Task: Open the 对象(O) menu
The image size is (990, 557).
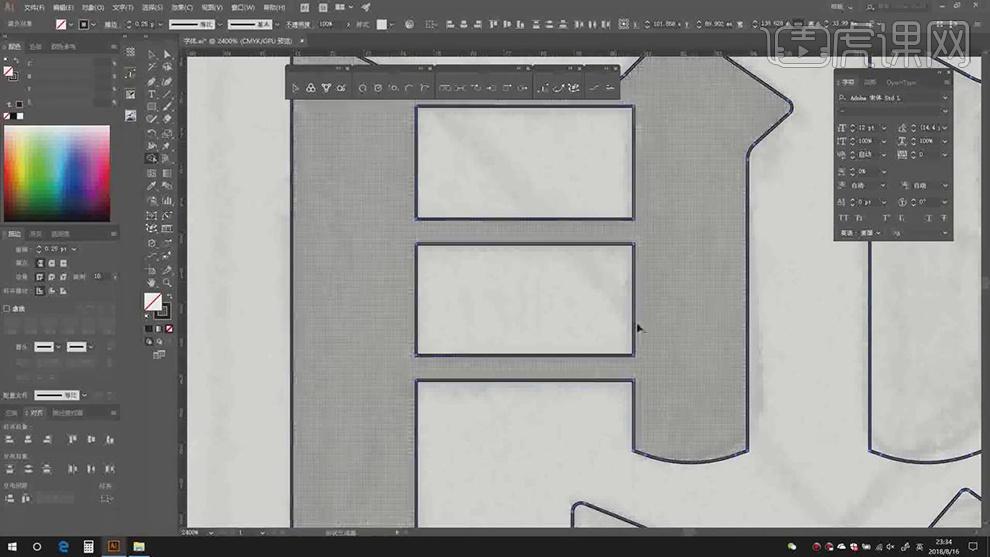Action: (x=93, y=8)
